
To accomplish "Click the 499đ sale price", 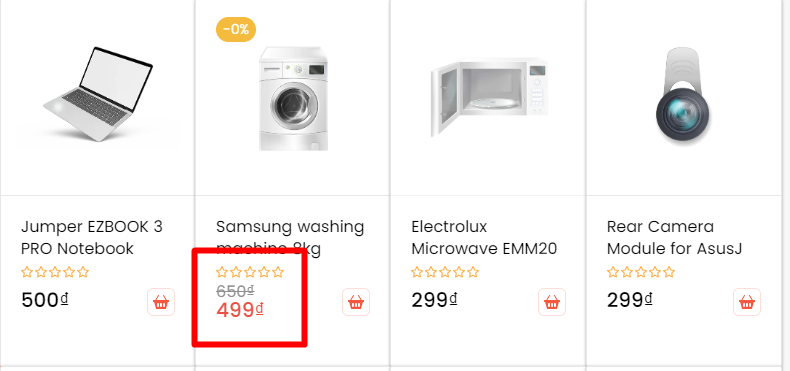I will (x=240, y=310).
